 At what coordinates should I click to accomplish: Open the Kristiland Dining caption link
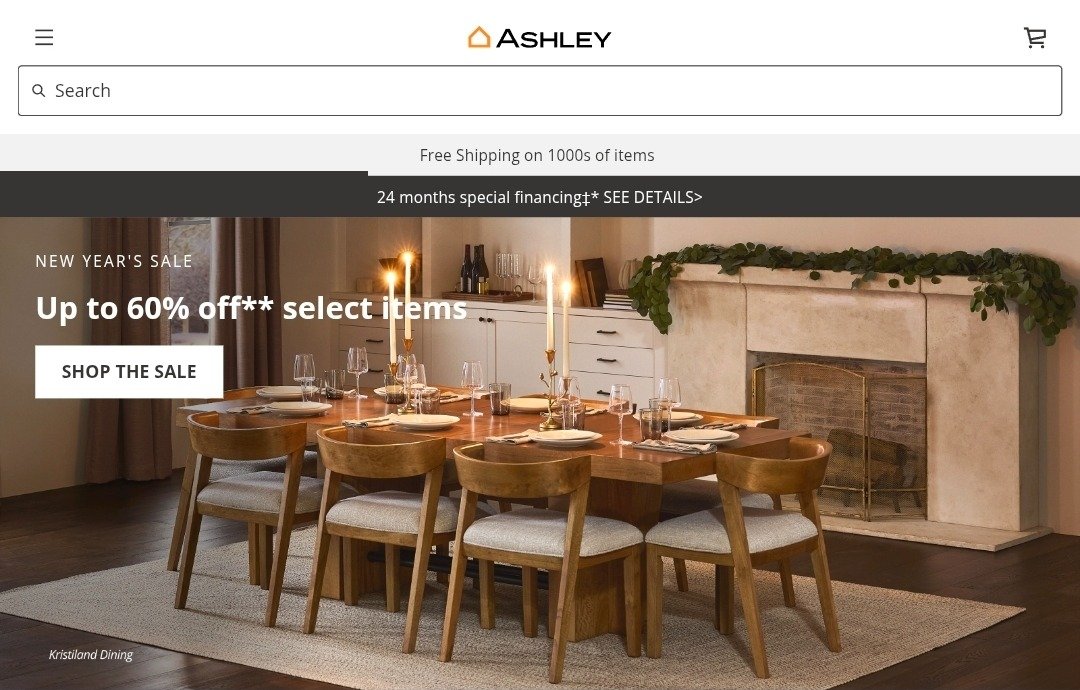point(91,655)
